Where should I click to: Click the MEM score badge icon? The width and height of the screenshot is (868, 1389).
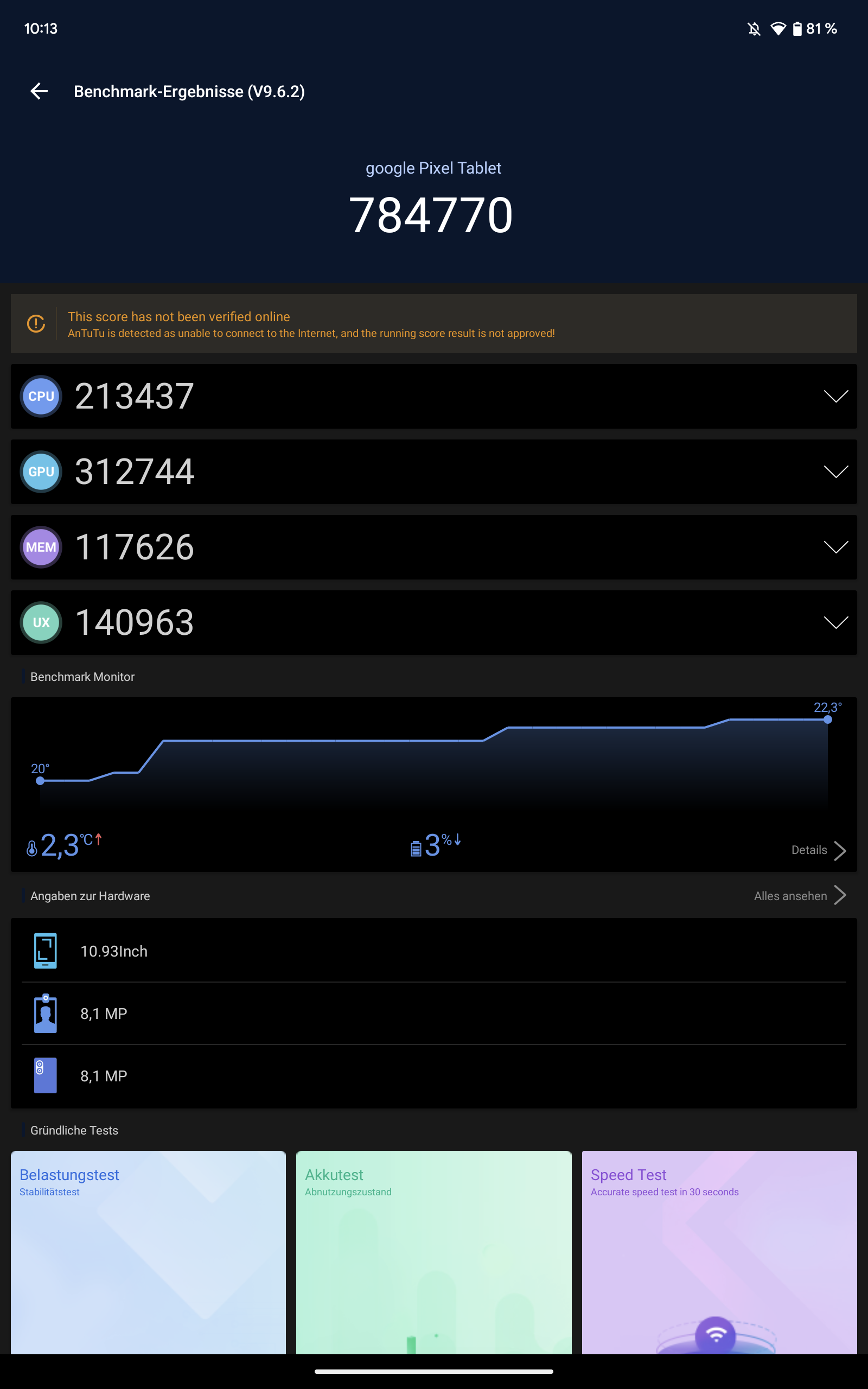(41, 547)
